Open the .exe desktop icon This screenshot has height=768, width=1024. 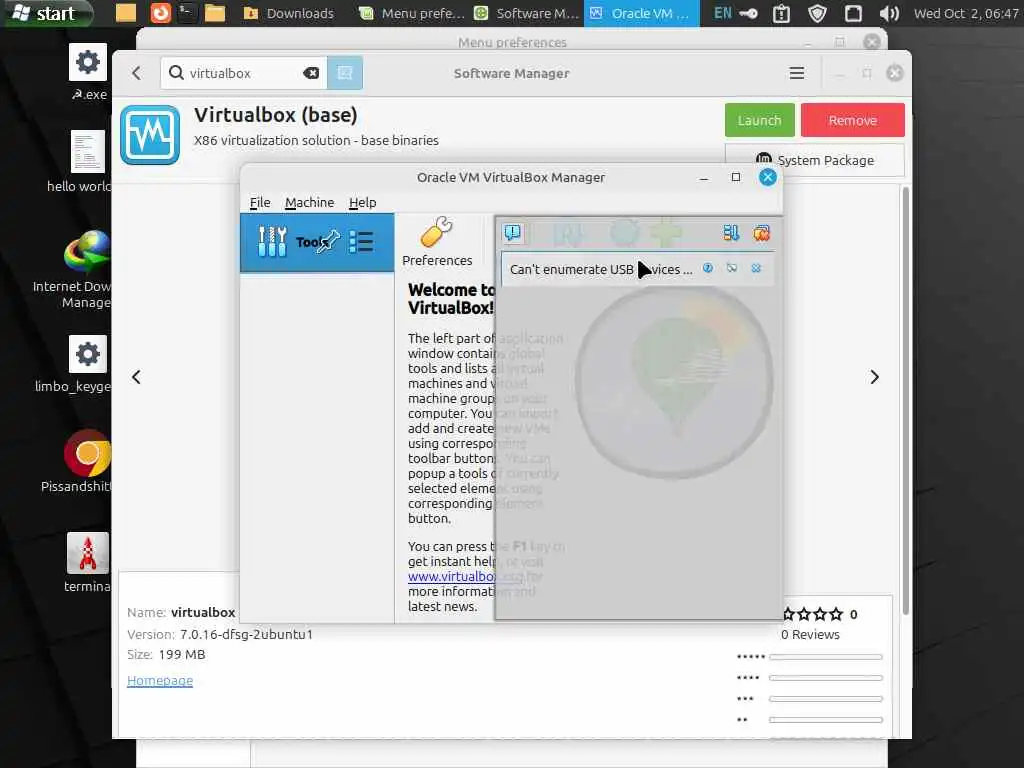(88, 72)
